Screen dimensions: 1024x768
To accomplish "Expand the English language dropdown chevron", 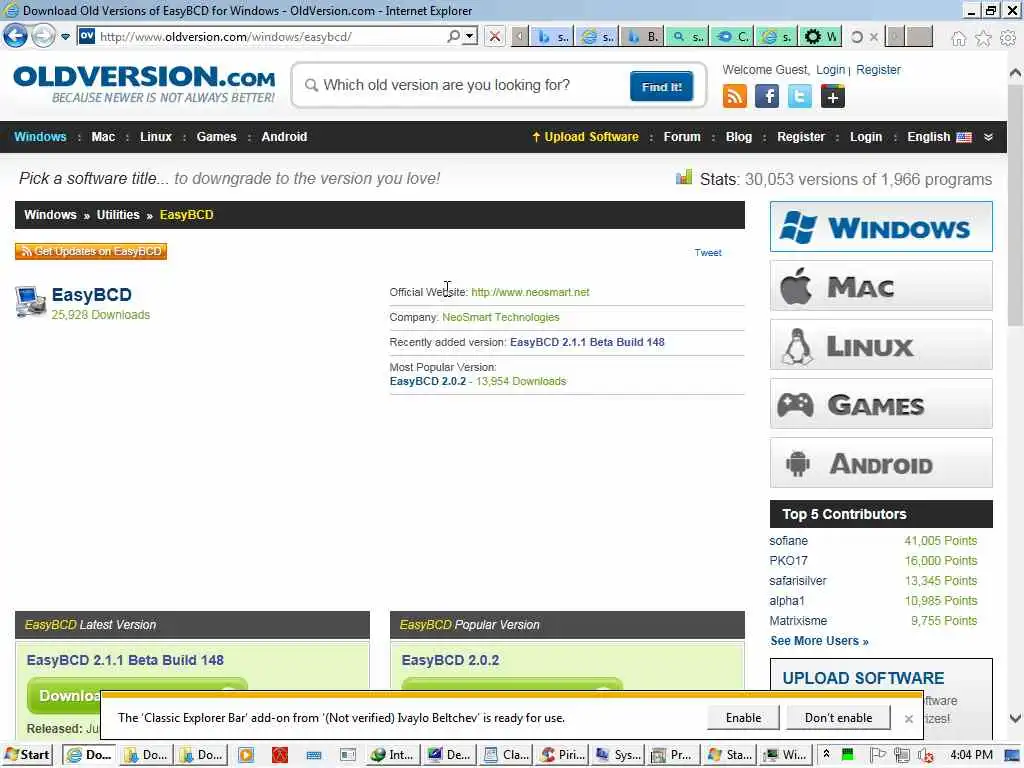I will (988, 137).
